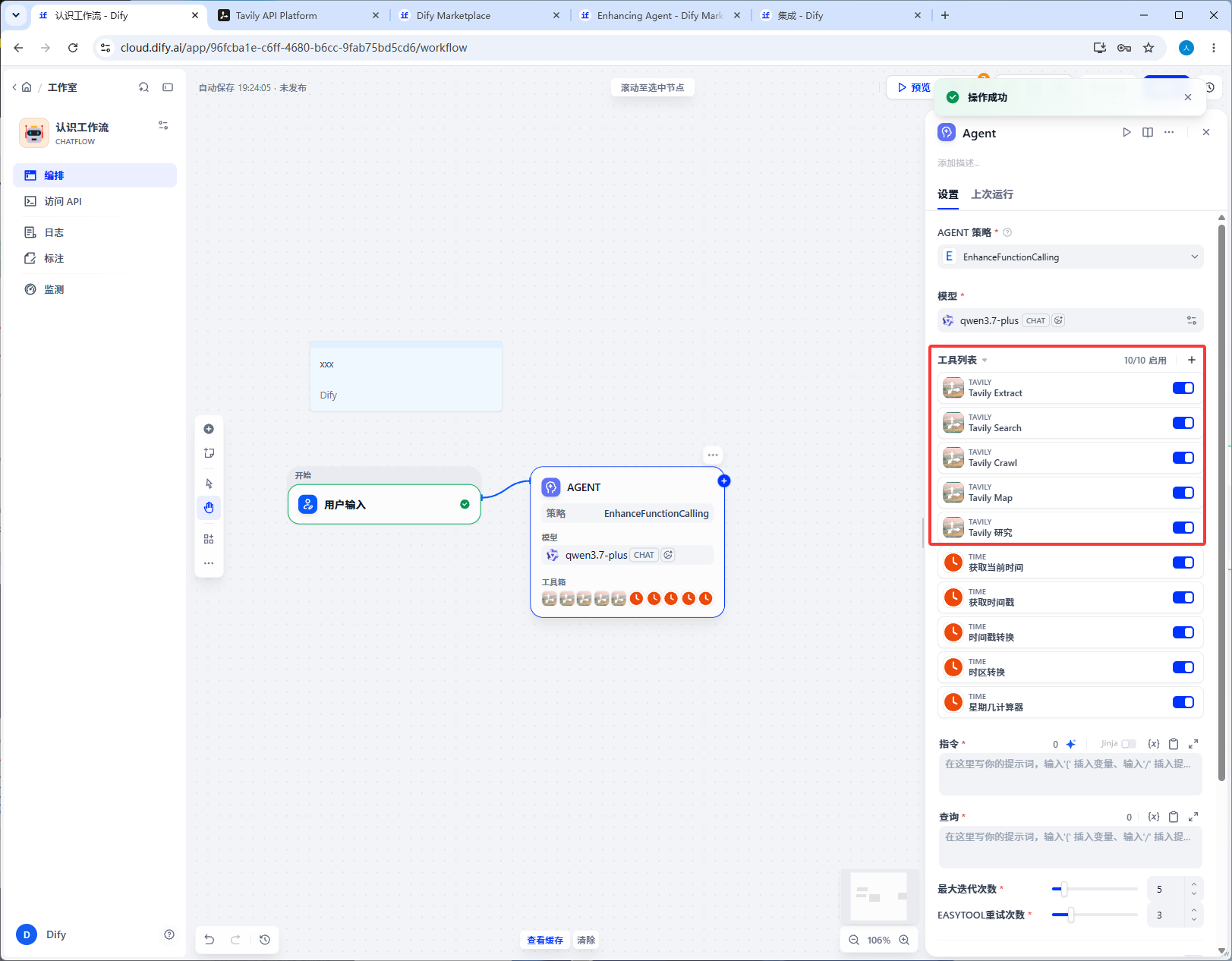Click 清除 button
Screen dimensions: 1232x961
586,940
